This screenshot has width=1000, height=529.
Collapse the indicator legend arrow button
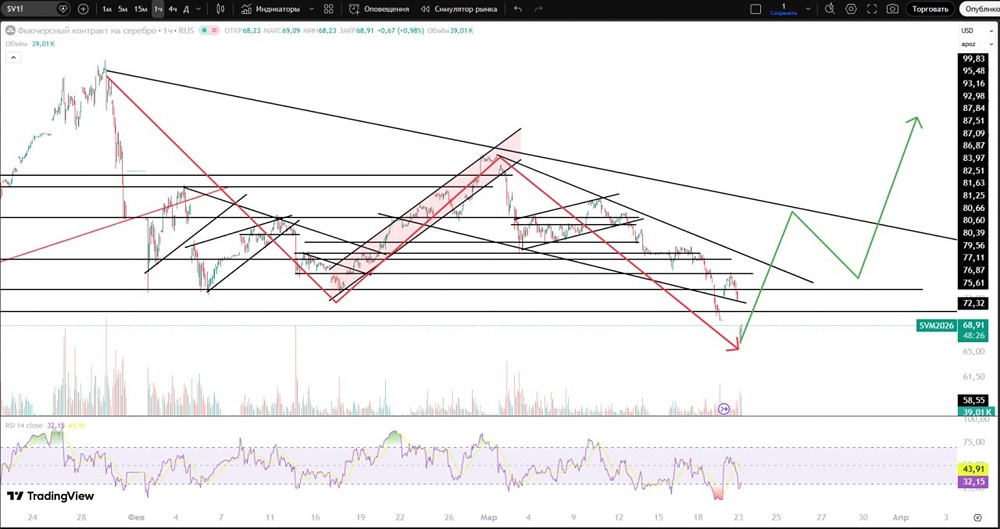tap(13, 57)
